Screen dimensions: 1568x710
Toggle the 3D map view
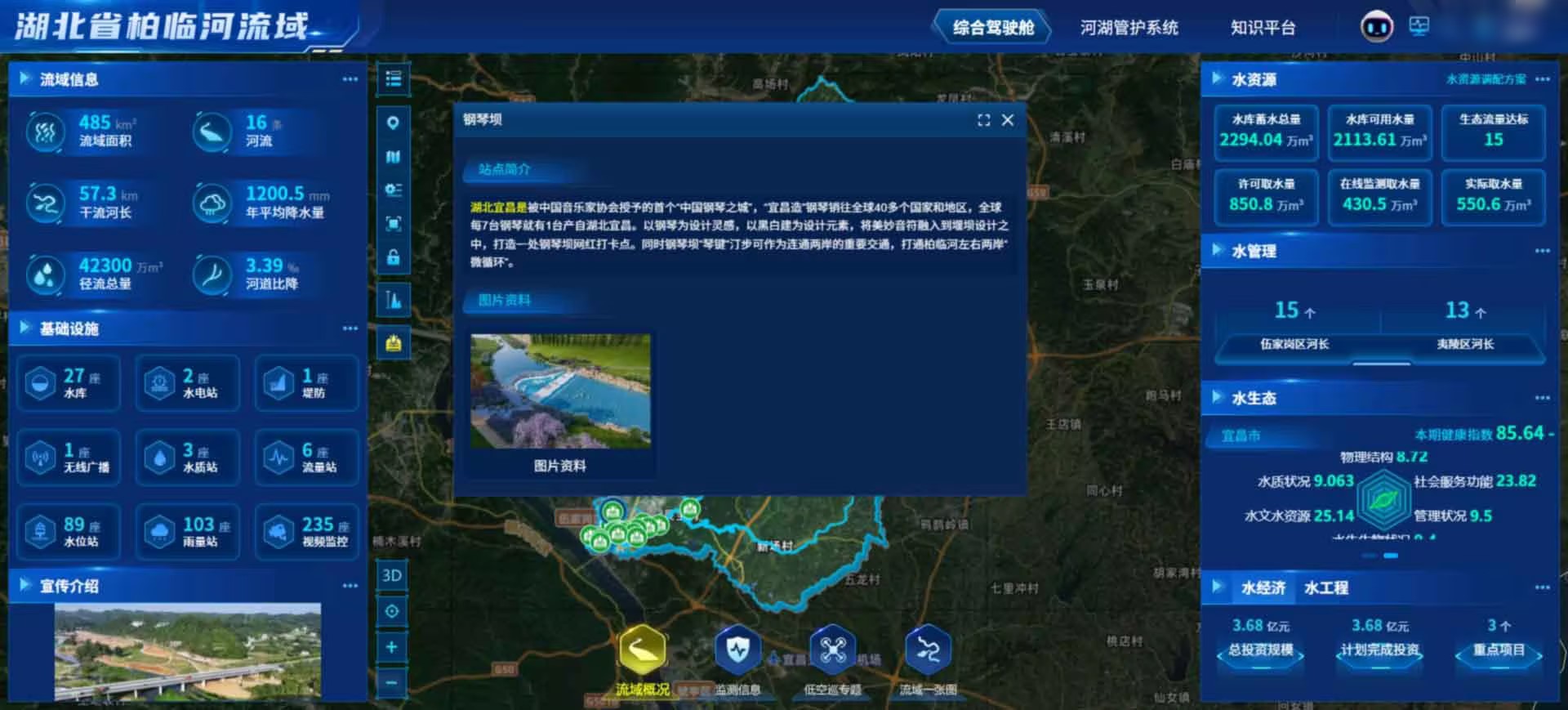point(392,575)
